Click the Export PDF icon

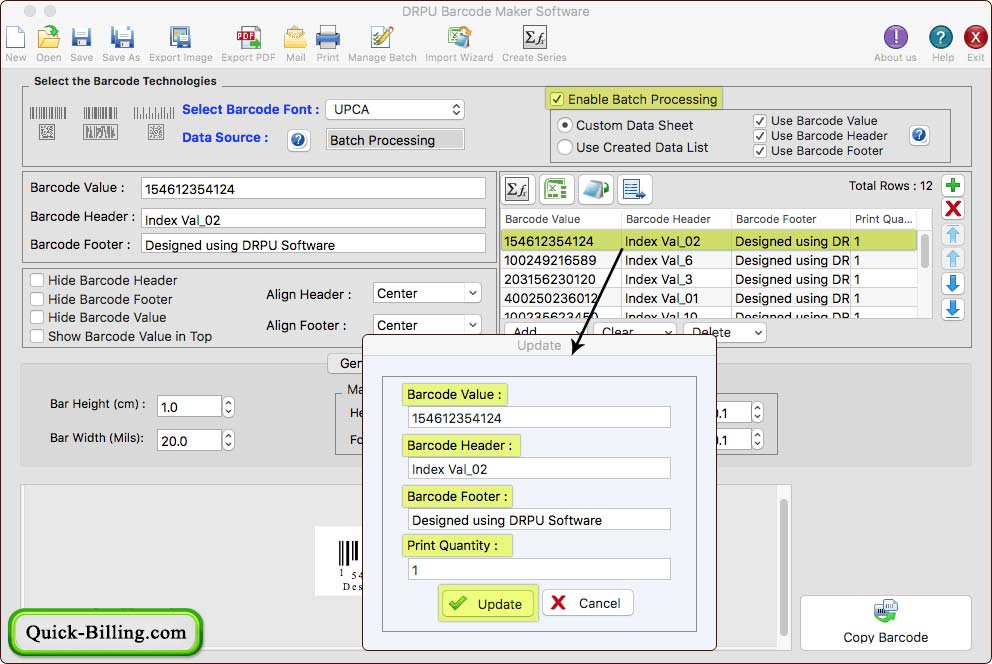[x=248, y=38]
